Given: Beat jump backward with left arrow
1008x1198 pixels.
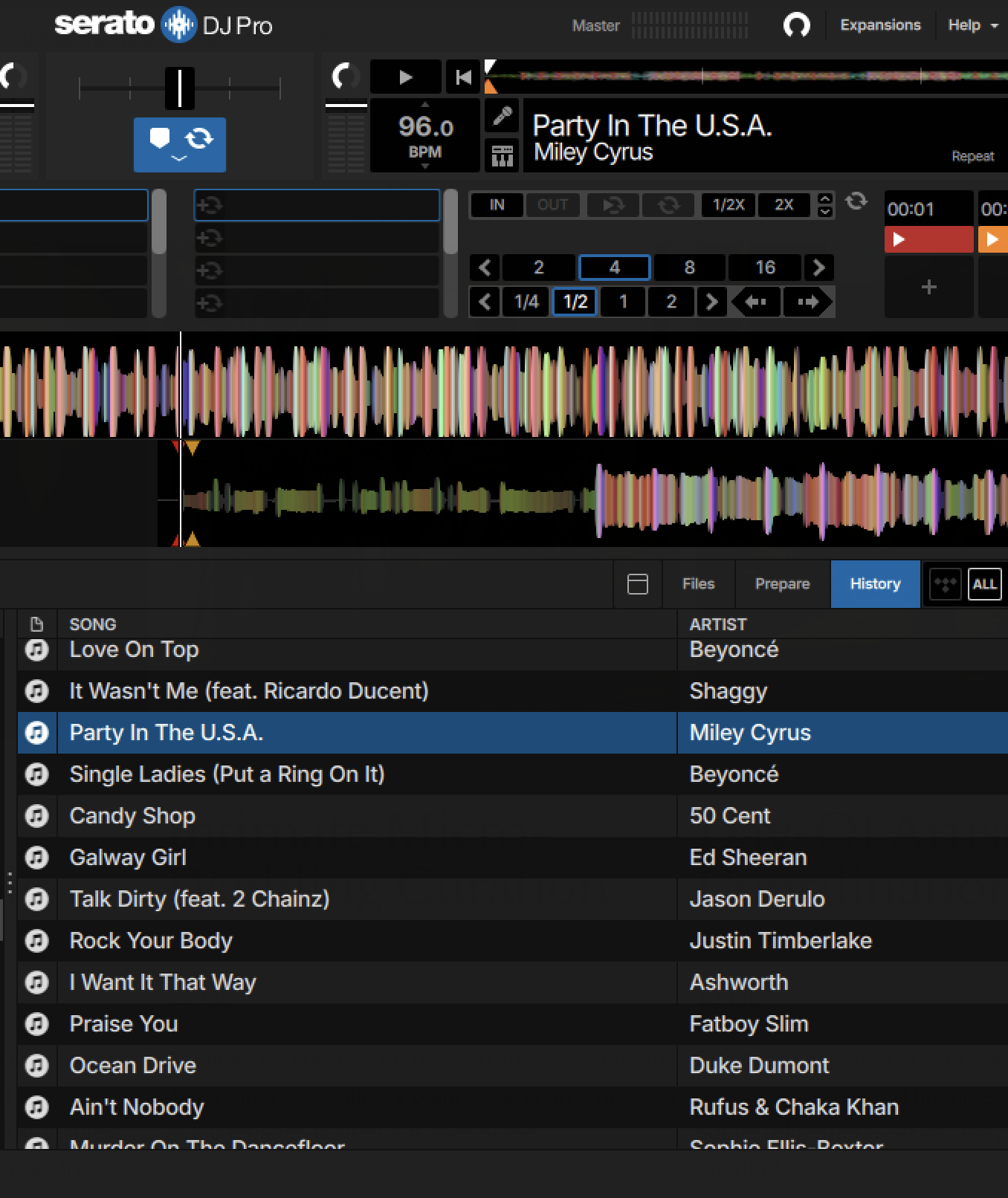Looking at the screenshot, I should pyautogui.click(x=756, y=302).
